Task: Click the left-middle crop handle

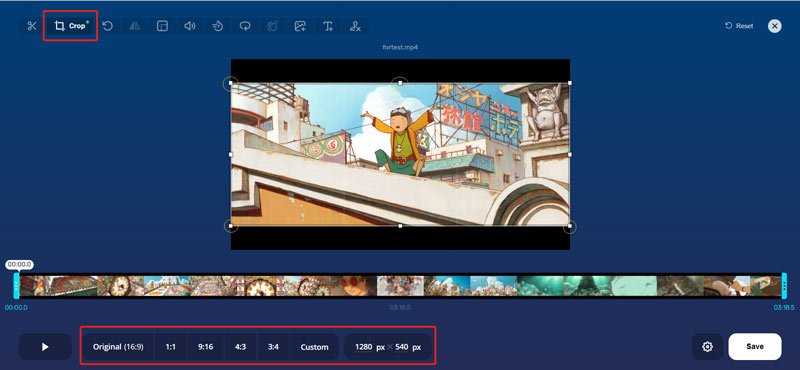Action: click(231, 154)
